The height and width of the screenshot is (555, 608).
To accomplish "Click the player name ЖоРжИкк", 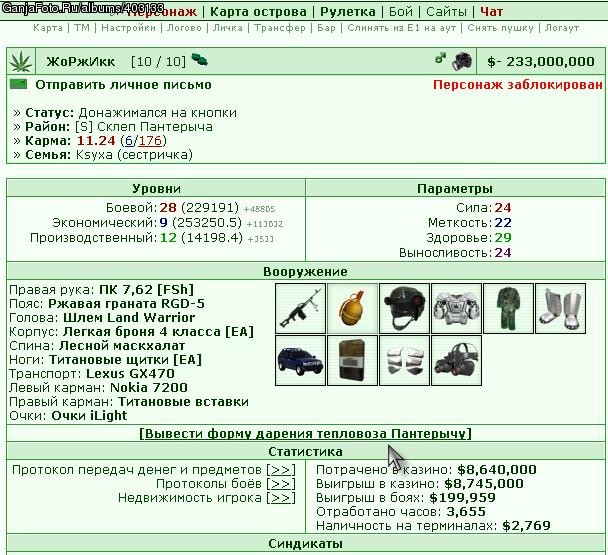I will [81, 62].
